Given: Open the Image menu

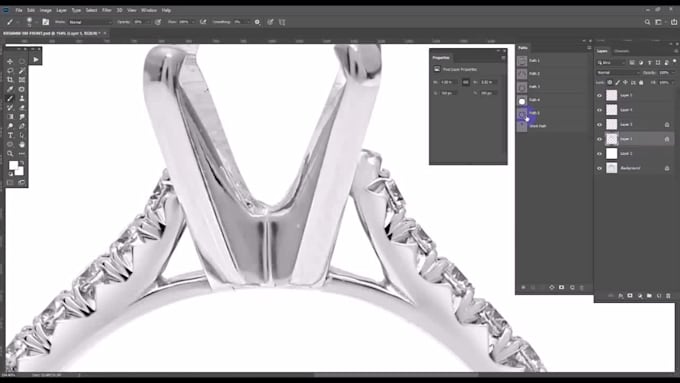Looking at the screenshot, I should pyautogui.click(x=46, y=10).
